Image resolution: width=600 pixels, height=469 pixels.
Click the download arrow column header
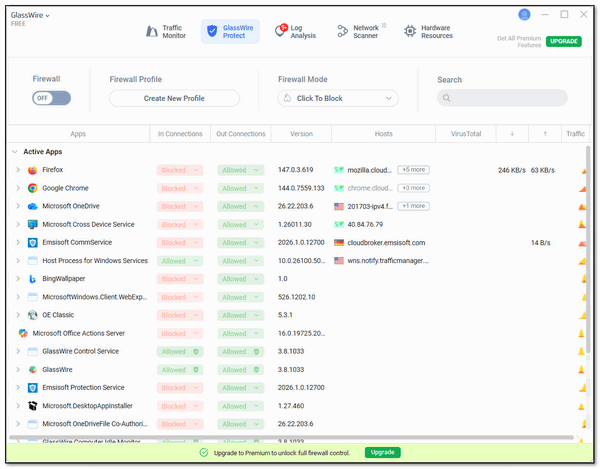coord(512,134)
